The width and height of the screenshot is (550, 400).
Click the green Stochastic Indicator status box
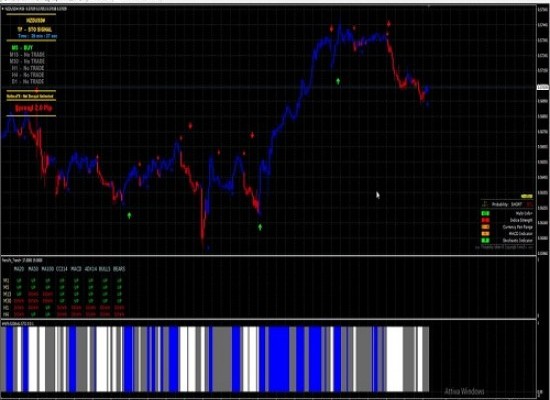point(485,240)
